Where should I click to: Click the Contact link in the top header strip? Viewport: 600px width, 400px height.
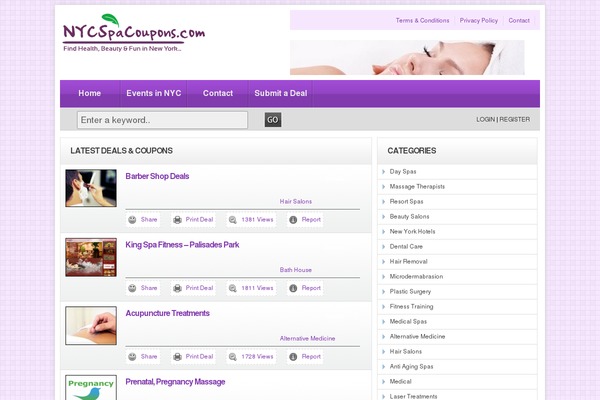pyautogui.click(x=519, y=20)
